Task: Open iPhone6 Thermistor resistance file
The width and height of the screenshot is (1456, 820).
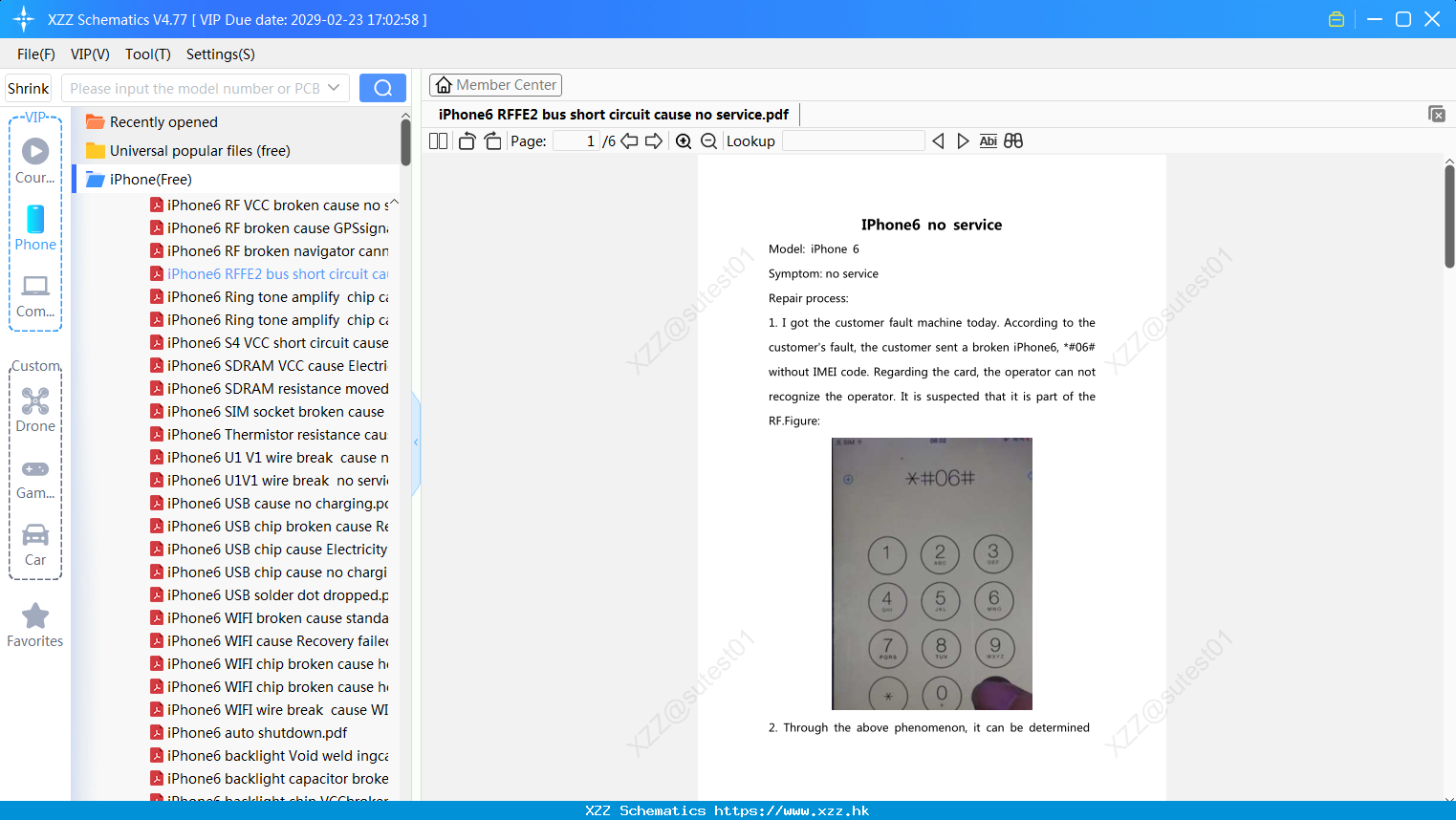Action: 270,435
